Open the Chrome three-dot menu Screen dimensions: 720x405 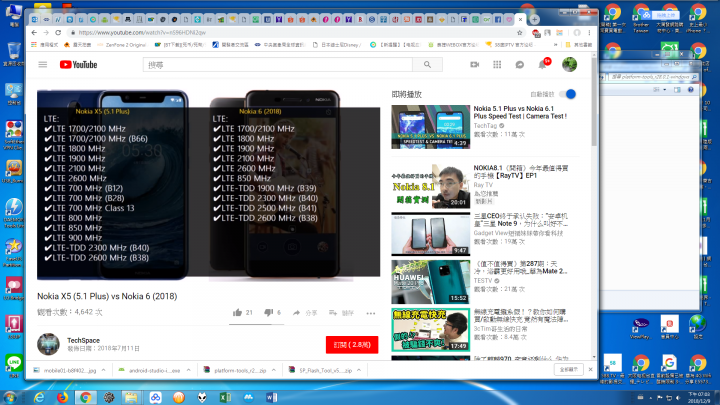tap(589, 33)
